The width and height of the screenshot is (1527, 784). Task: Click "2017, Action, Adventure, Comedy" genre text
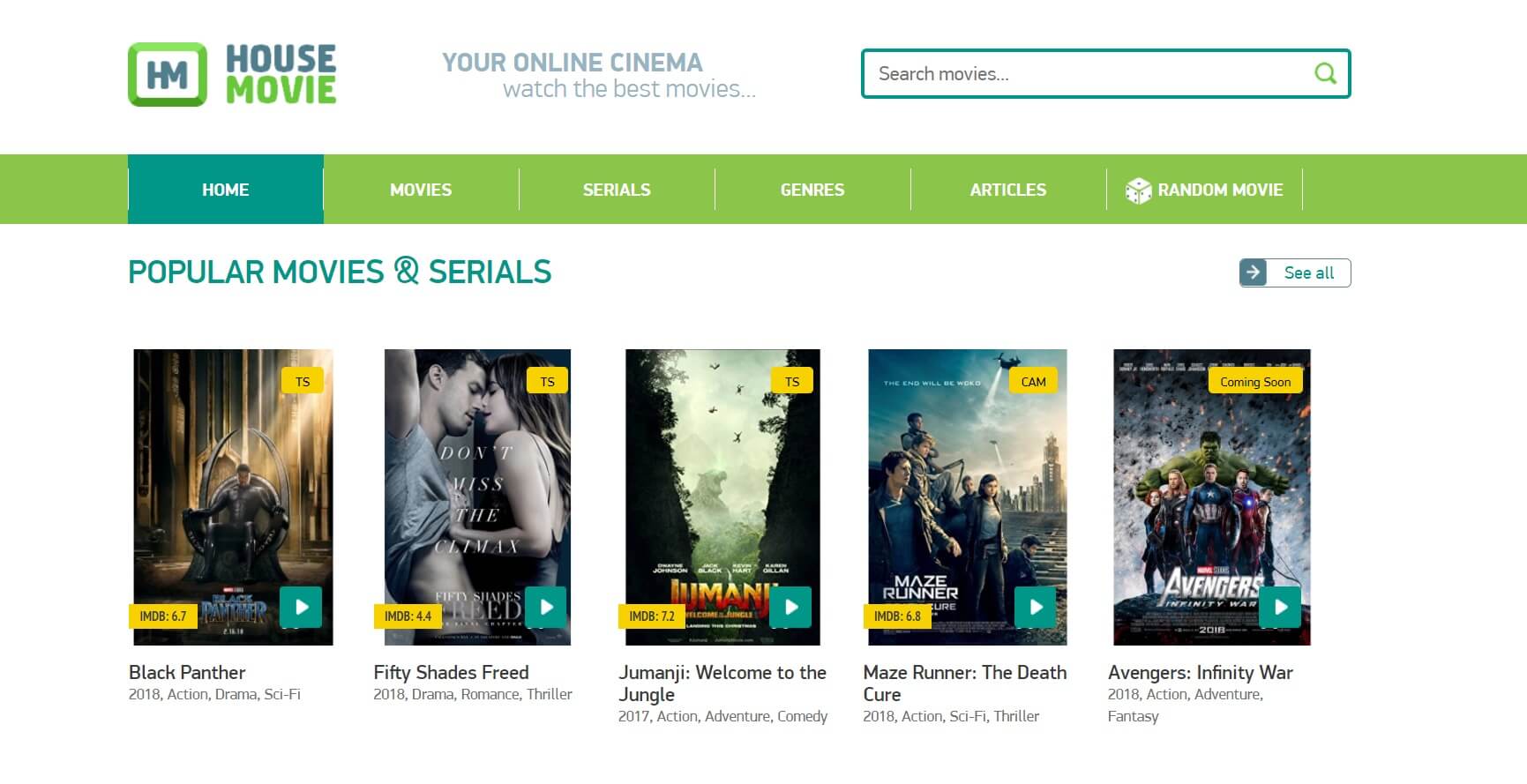(722, 716)
